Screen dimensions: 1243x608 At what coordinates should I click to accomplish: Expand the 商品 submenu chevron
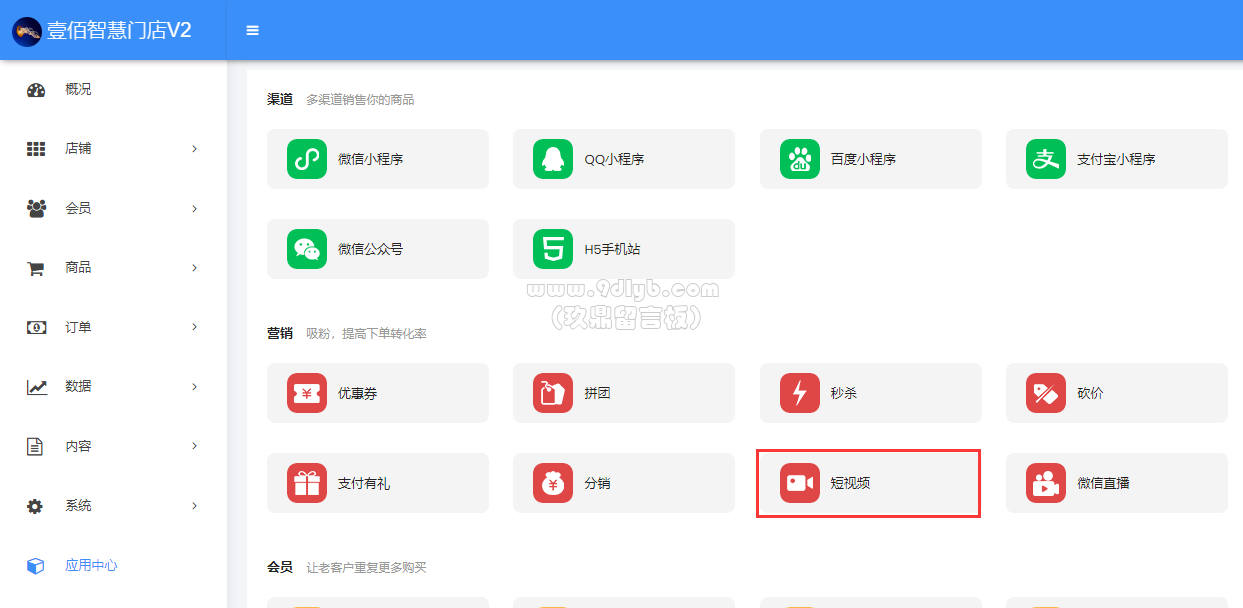195,268
